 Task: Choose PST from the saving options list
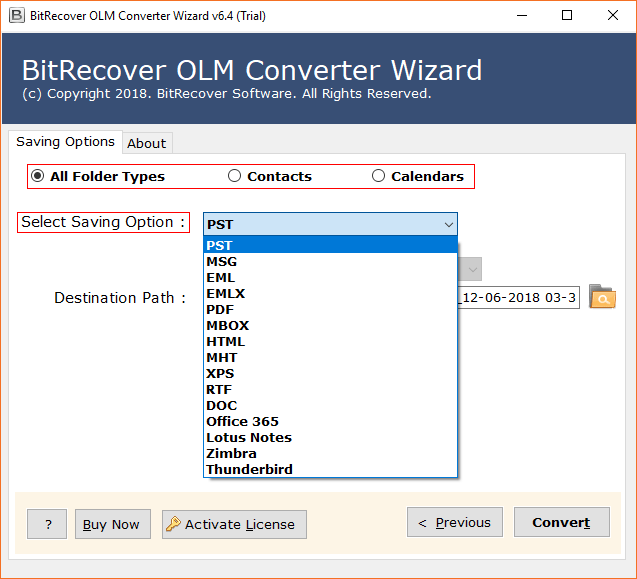tap(330, 245)
